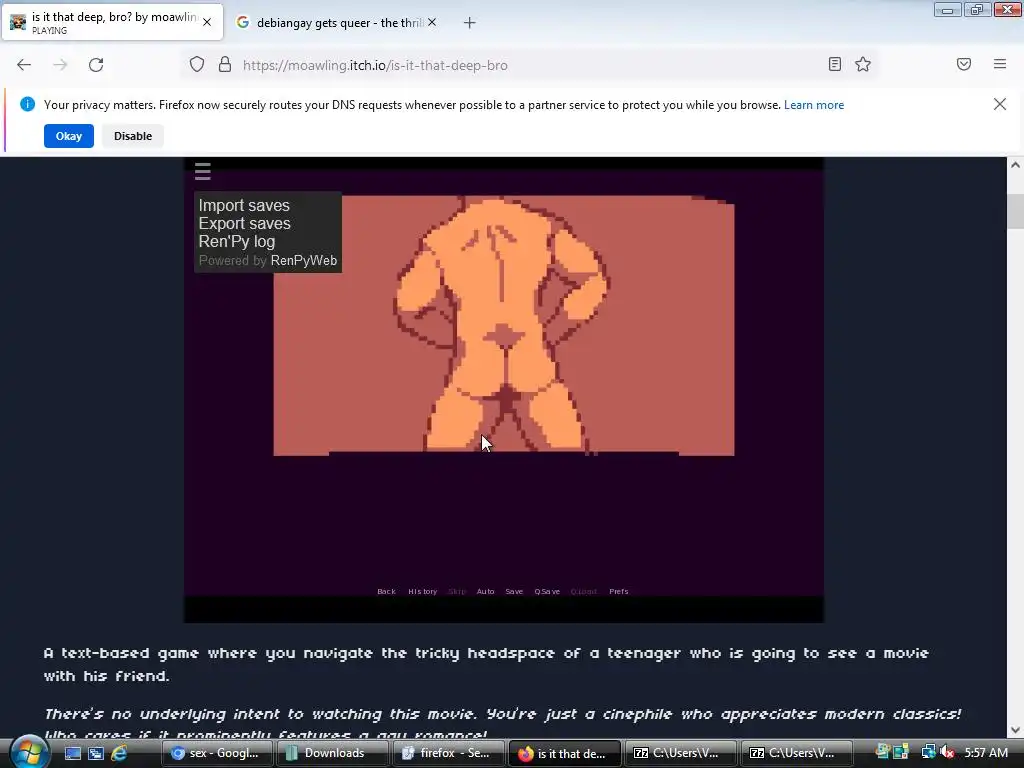Click the taskbar clock showing 5:57 AM

(x=986, y=753)
